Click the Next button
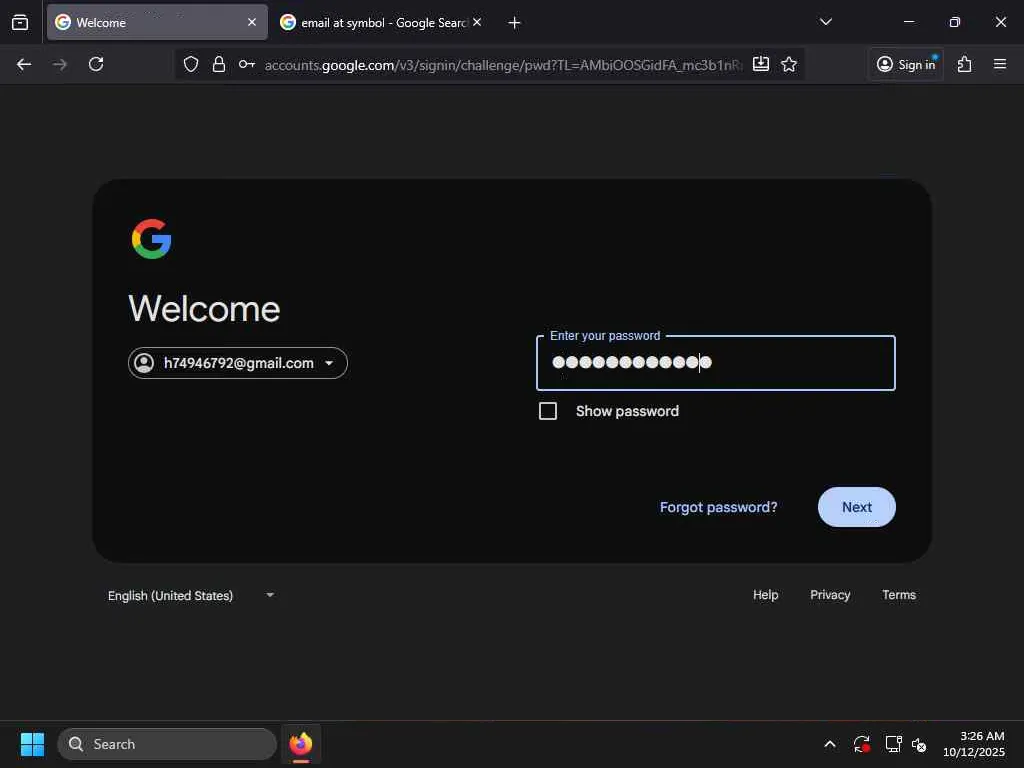 click(x=857, y=507)
